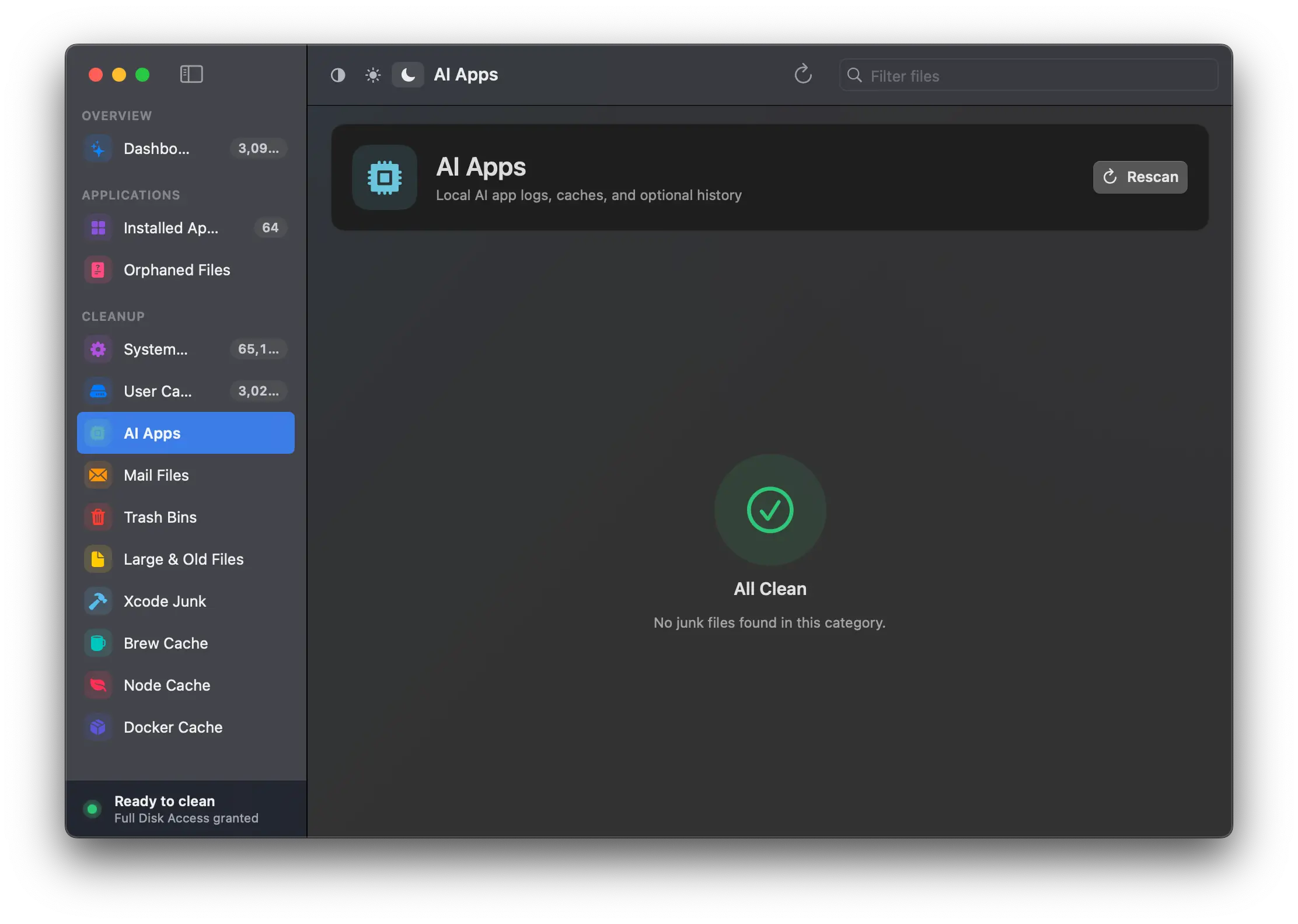Viewport: 1298px width, 924px height.
Task: Click the System gear icon
Action: tap(98, 349)
